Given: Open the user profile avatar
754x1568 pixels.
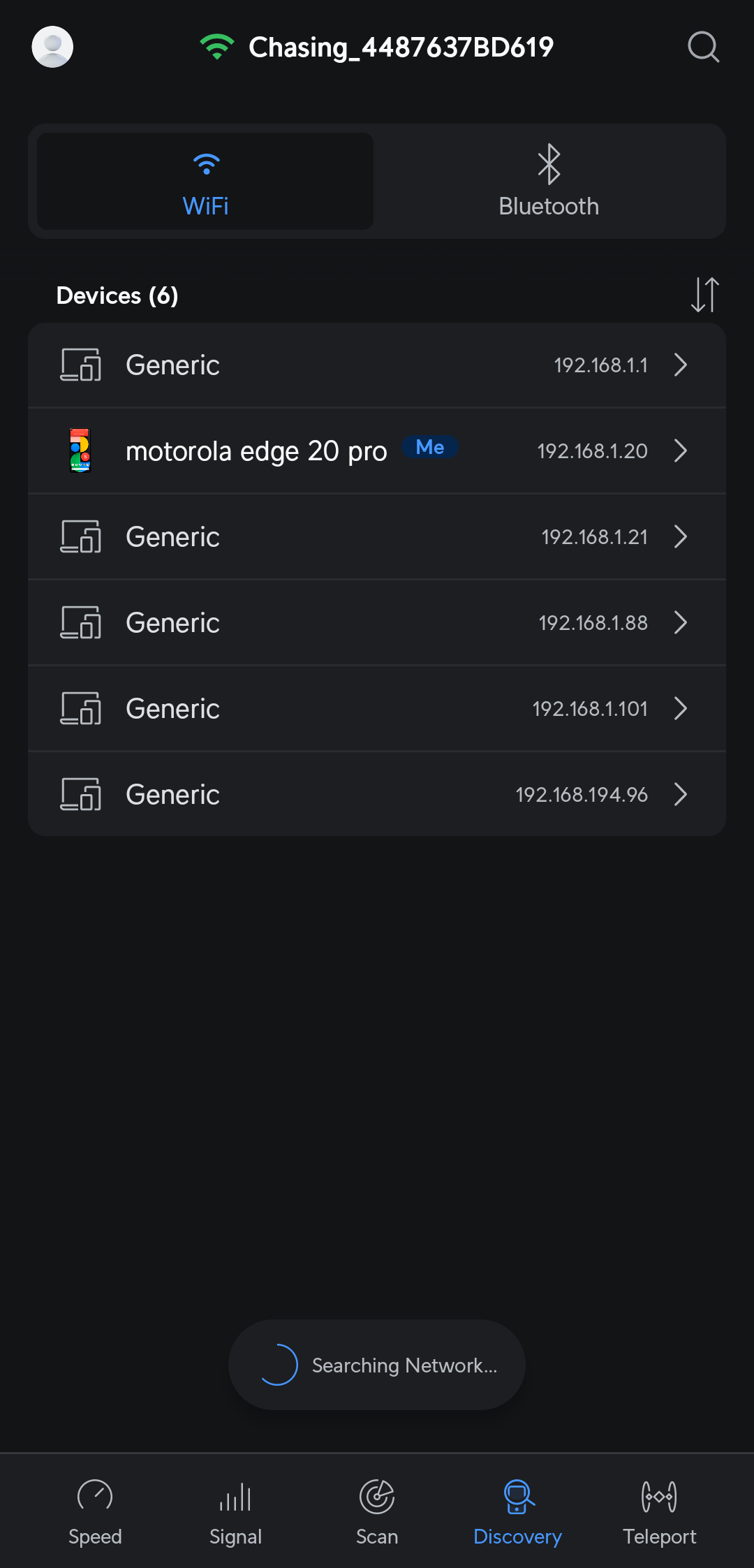Looking at the screenshot, I should coord(52,47).
